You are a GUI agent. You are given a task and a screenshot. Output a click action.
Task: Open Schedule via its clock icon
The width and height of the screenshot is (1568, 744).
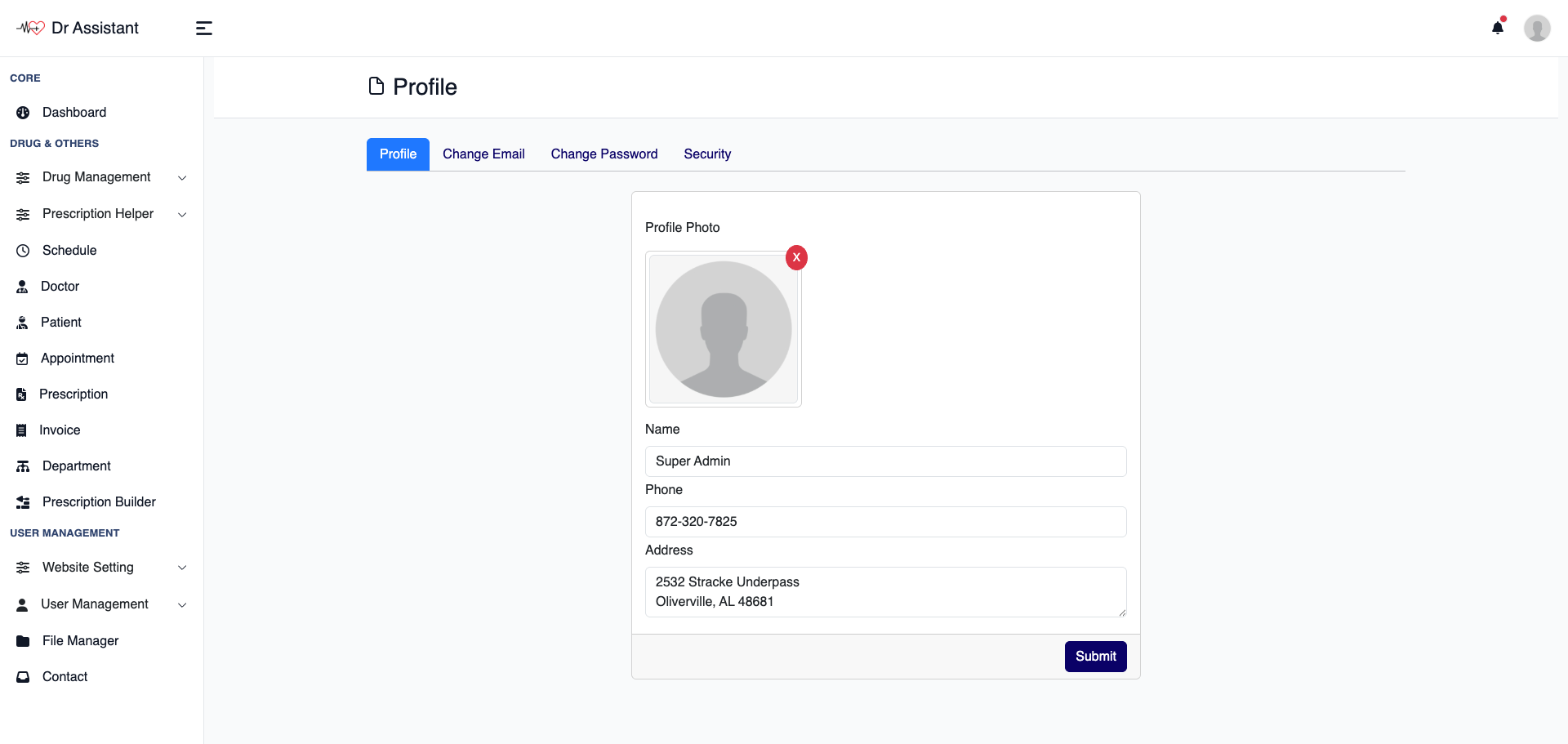(23, 251)
